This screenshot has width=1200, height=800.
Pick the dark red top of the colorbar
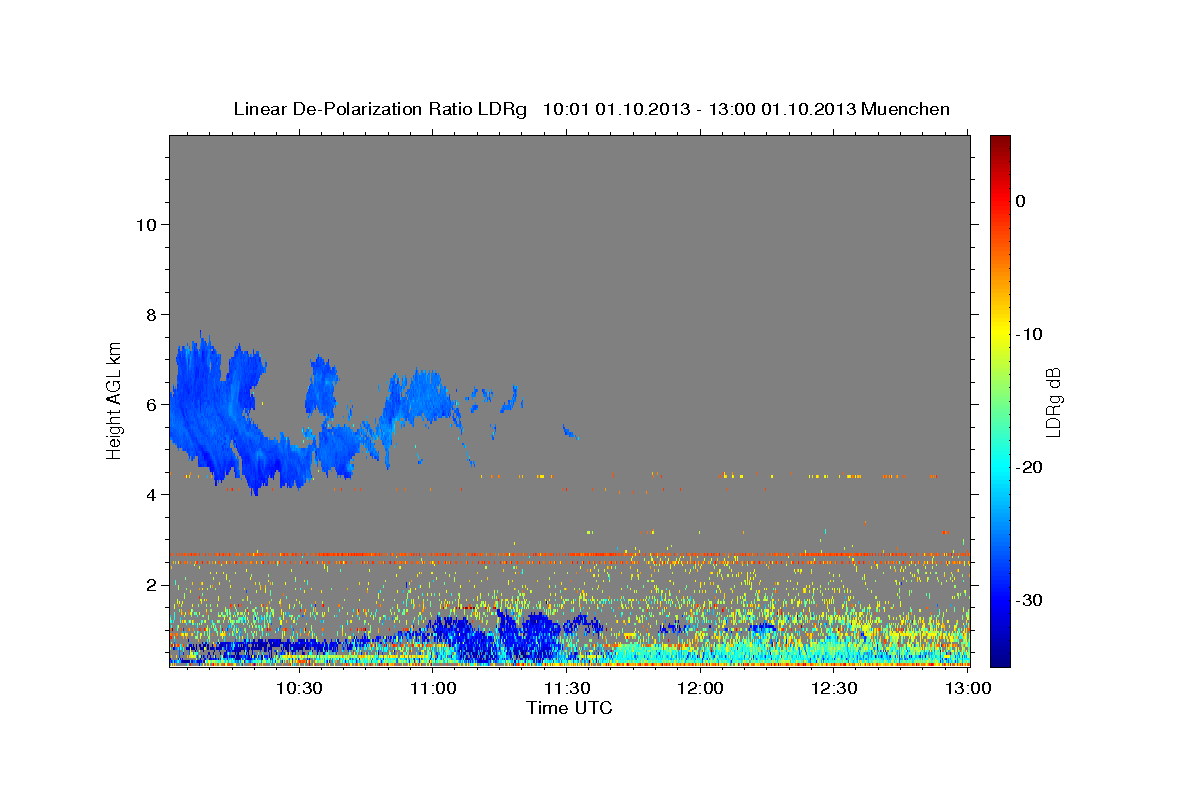[x=1000, y=142]
